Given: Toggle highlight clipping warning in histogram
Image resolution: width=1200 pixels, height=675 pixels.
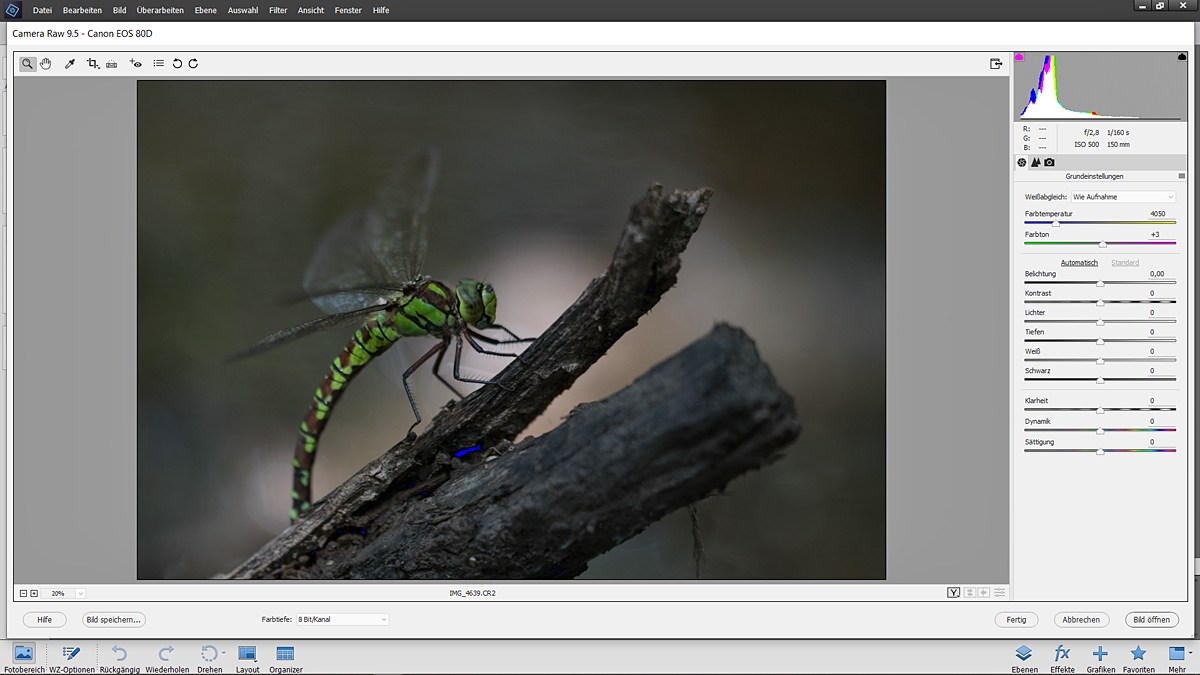Looking at the screenshot, I should click(1181, 57).
